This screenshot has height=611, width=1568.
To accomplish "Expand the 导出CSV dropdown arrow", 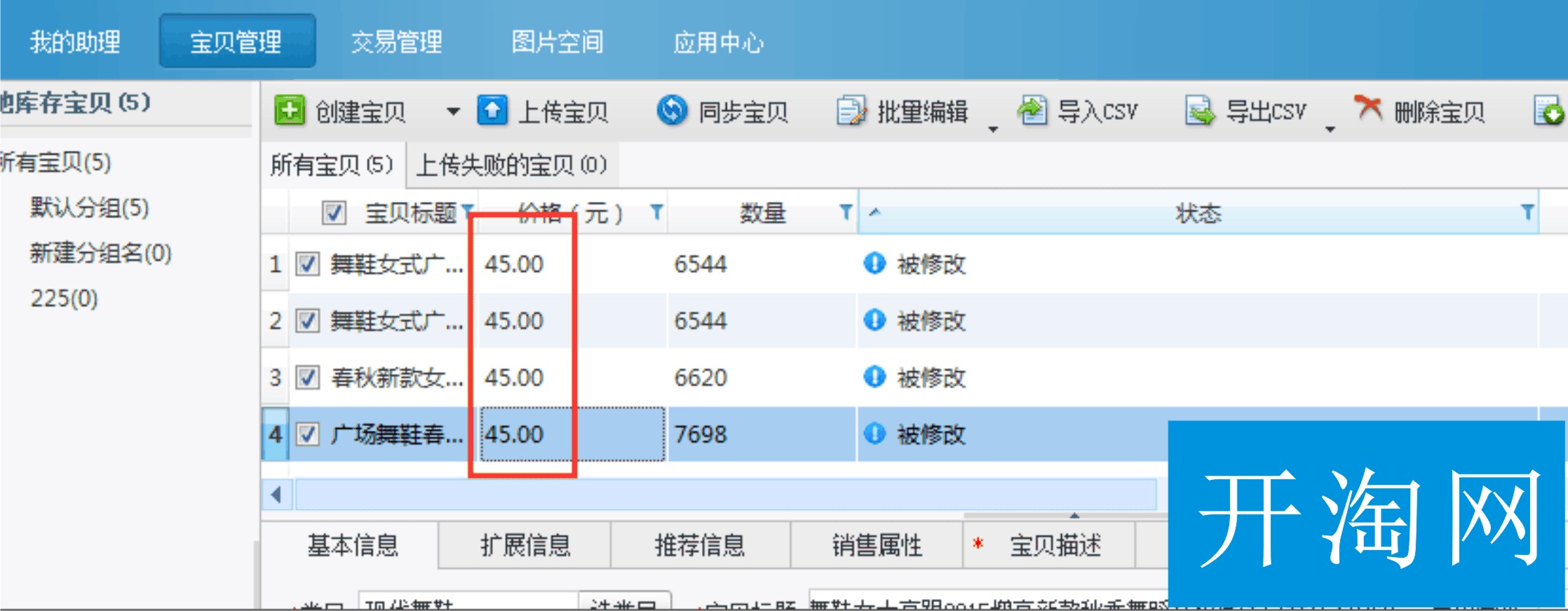I will pos(1330,130).
